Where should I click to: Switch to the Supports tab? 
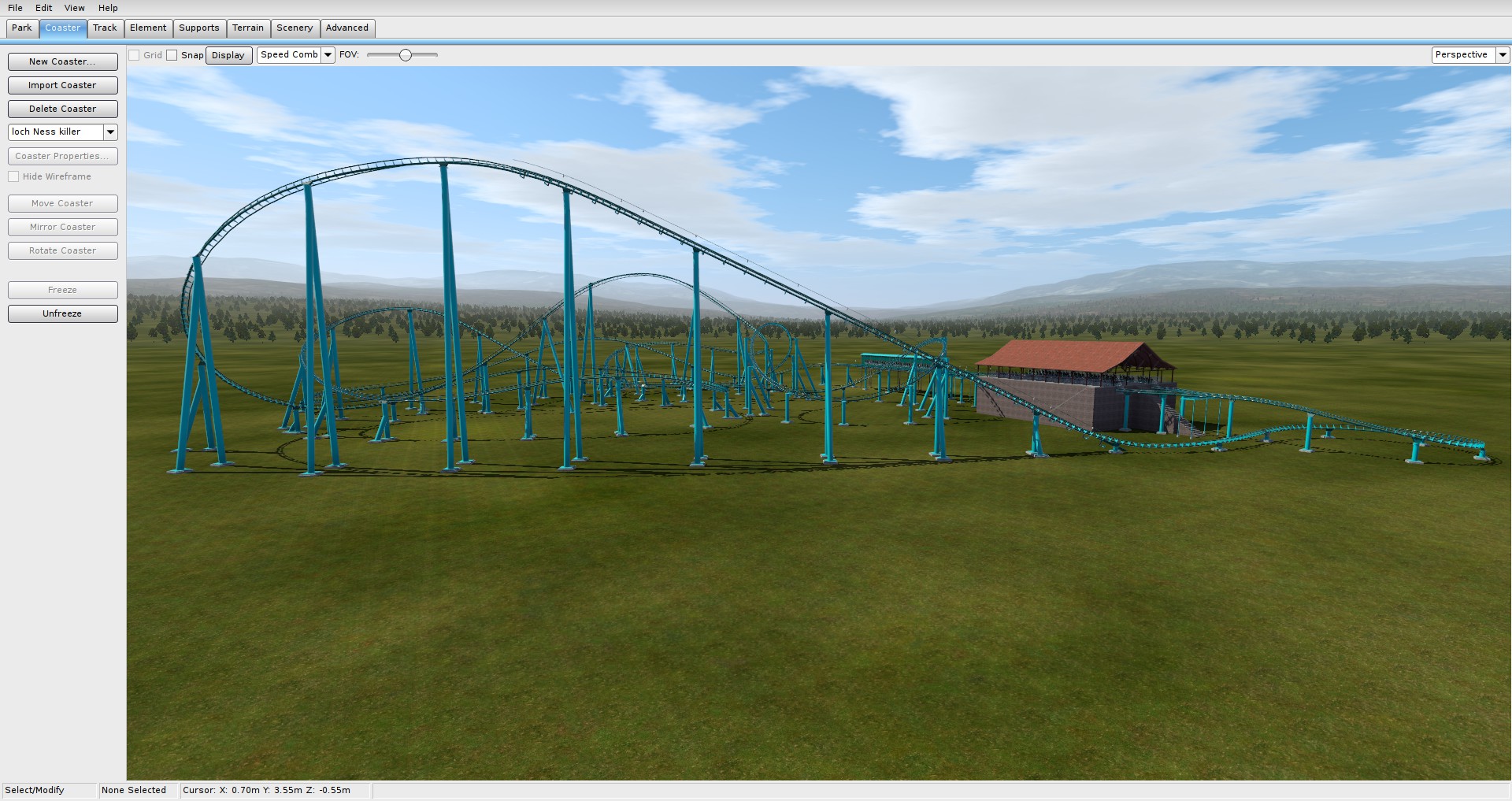tap(199, 28)
